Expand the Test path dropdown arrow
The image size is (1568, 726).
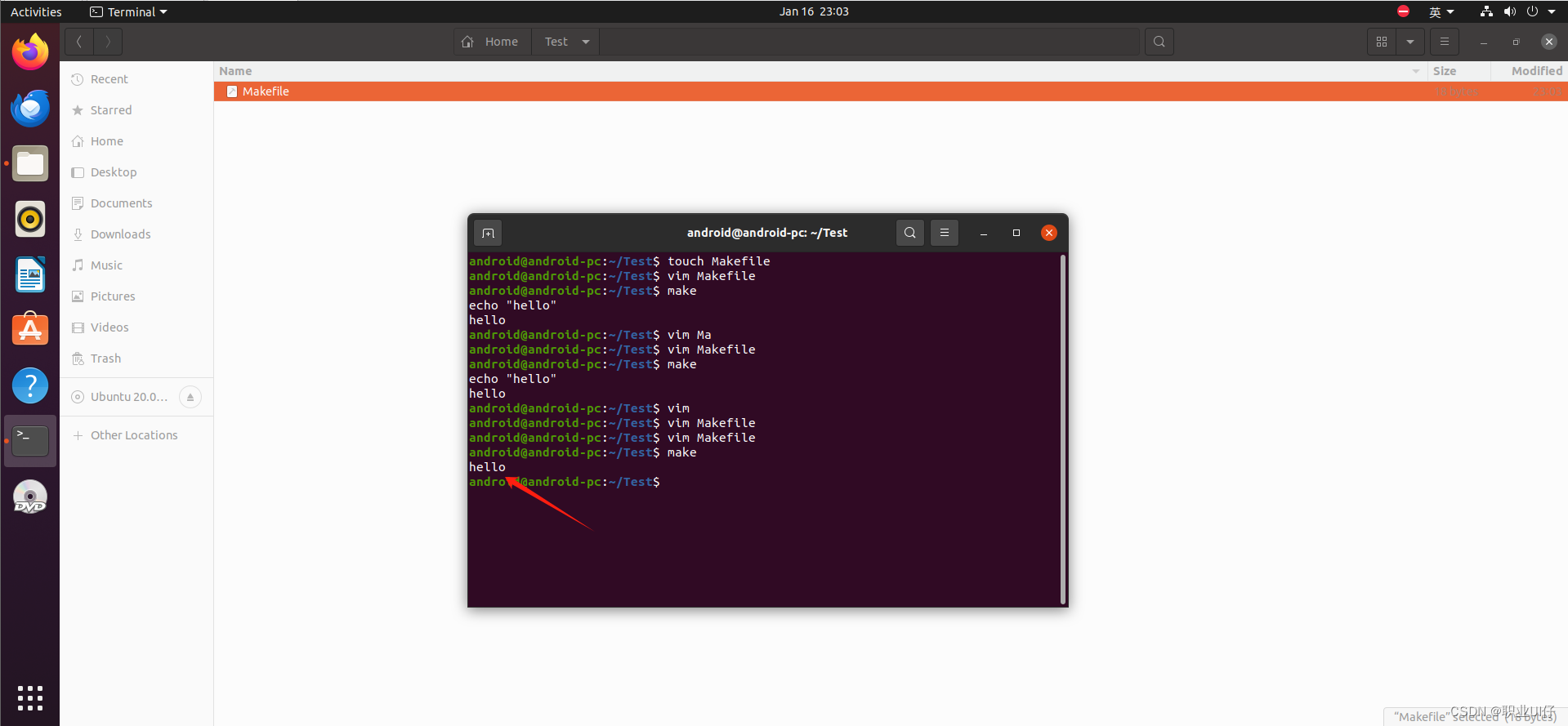coord(586,42)
